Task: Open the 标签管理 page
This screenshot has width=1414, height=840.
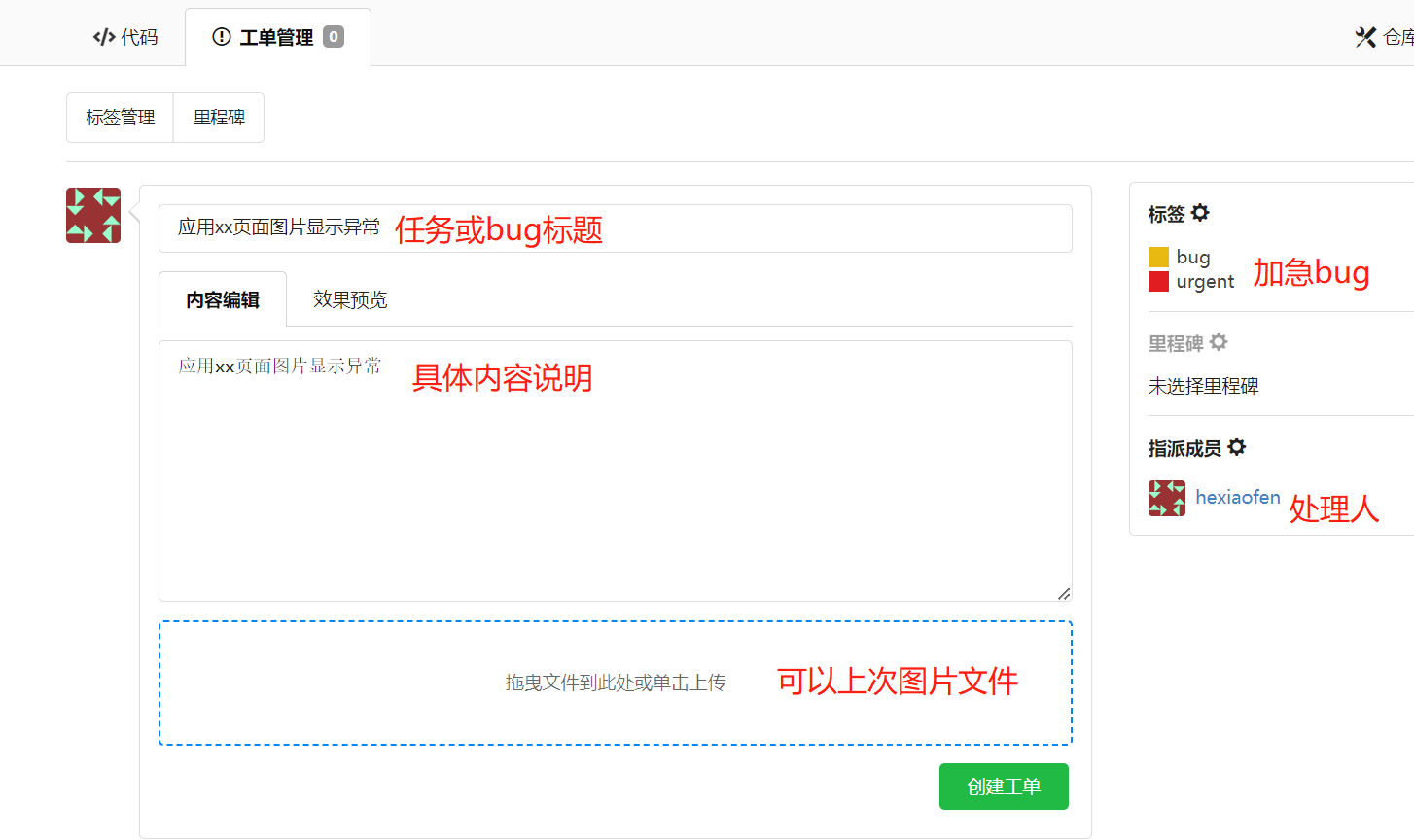Action: pos(120,117)
